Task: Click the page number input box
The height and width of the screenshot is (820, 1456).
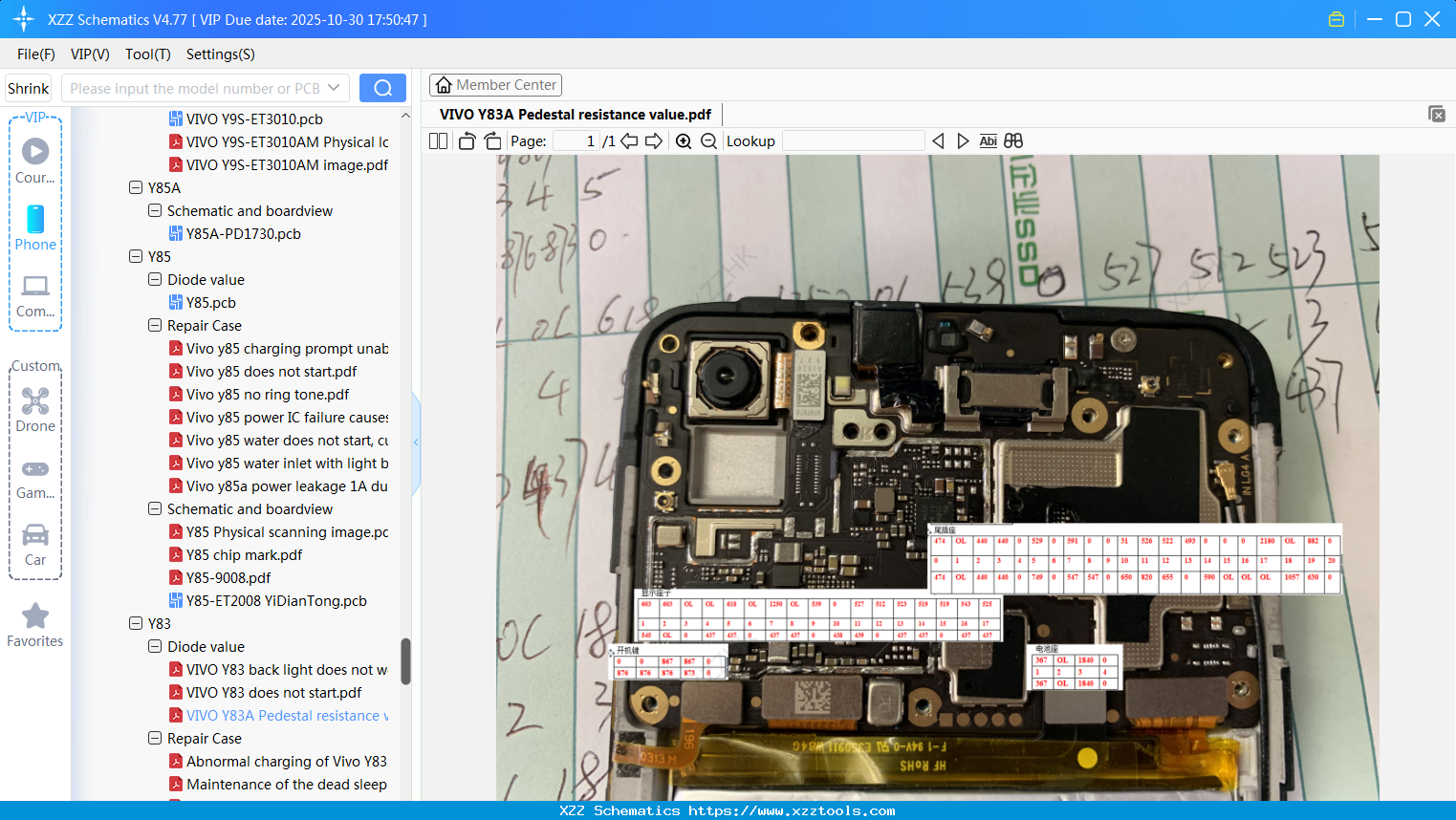Action: click(x=576, y=141)
